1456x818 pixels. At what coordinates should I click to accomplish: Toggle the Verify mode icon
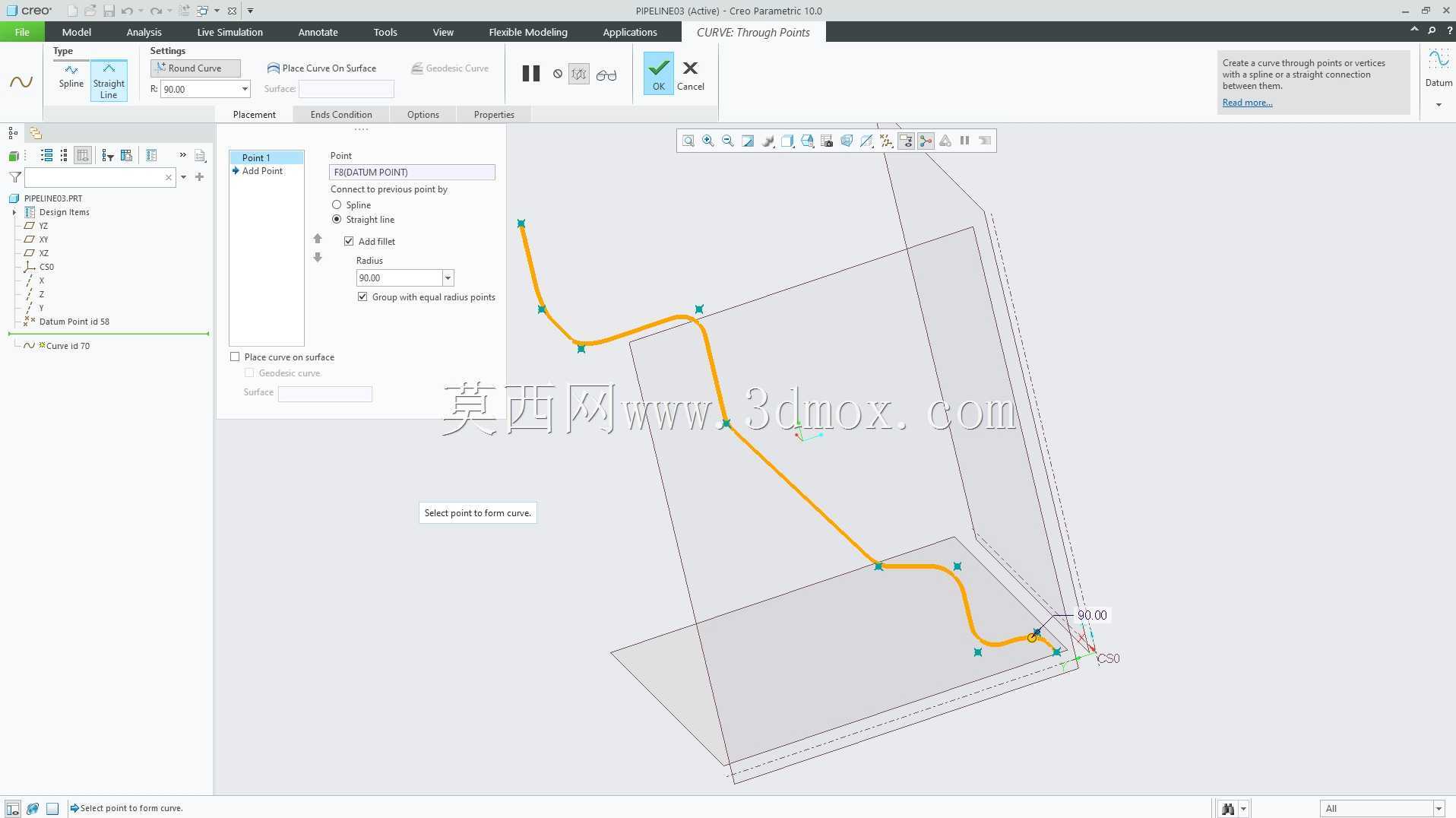579,74
